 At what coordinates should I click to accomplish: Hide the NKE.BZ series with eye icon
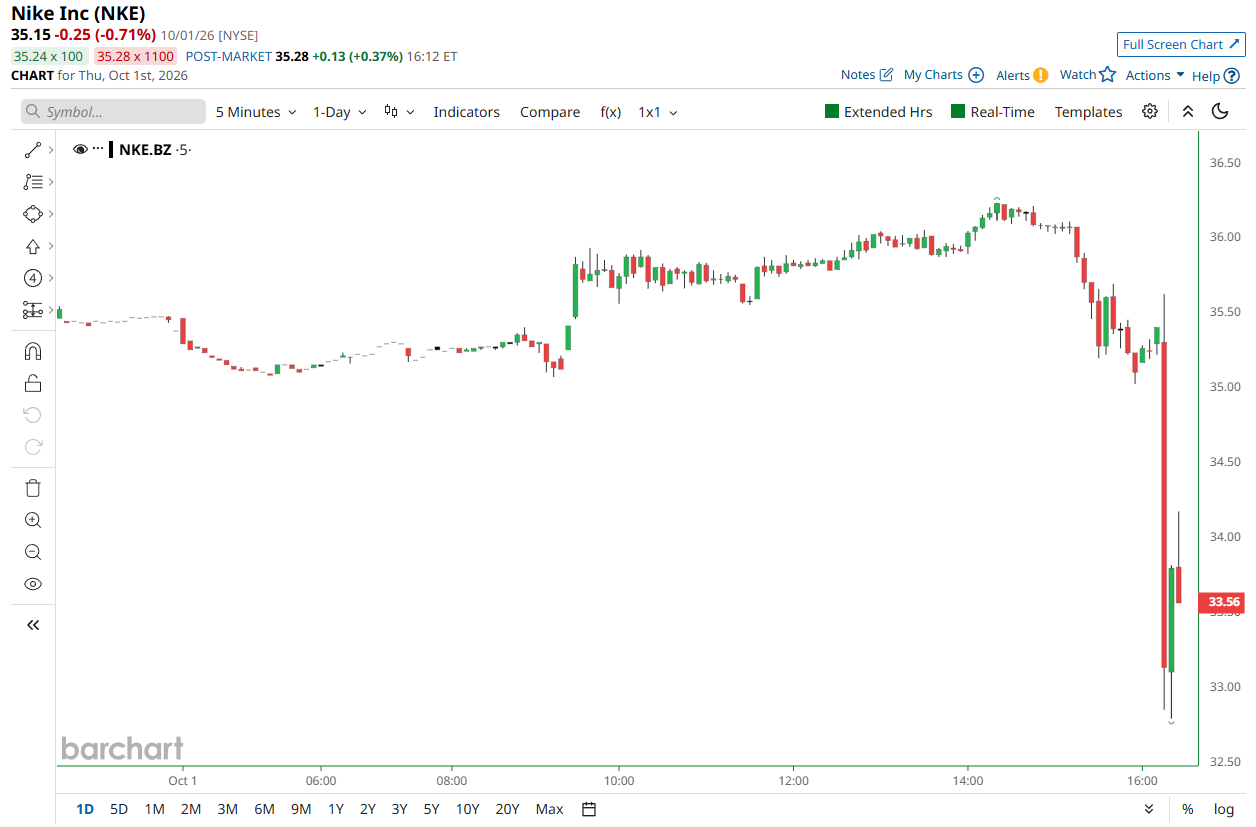coord(81,150)
